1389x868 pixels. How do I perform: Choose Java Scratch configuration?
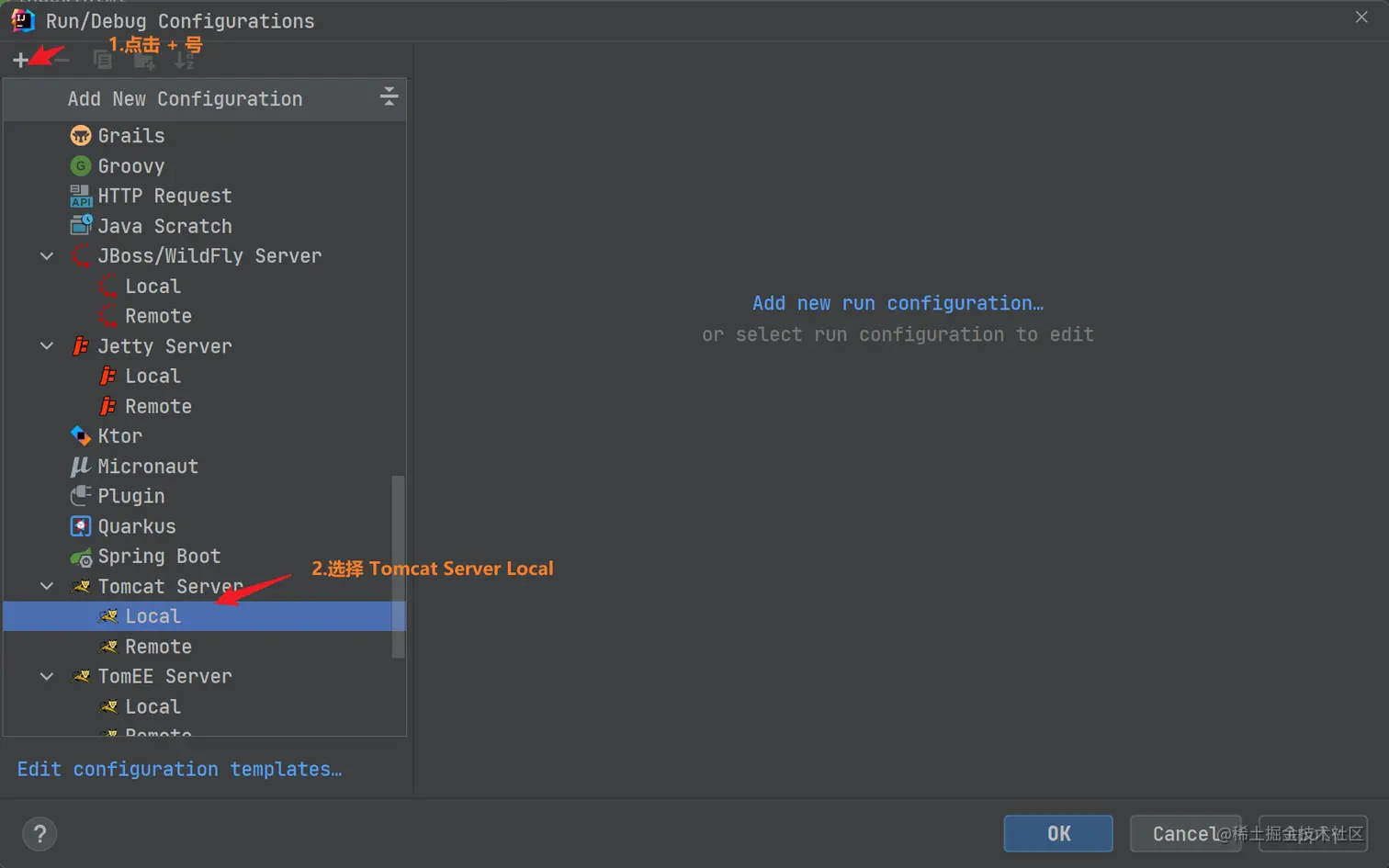(x=204, y=226)
